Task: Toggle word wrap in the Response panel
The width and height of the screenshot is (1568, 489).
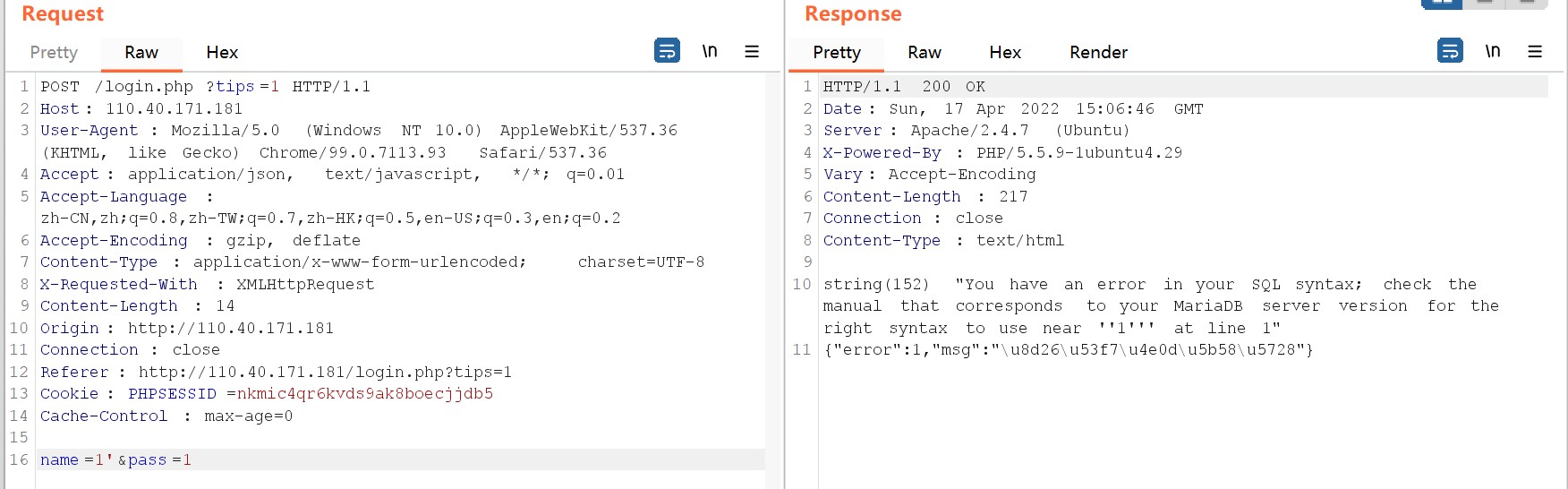Action: coord(1450,50)
